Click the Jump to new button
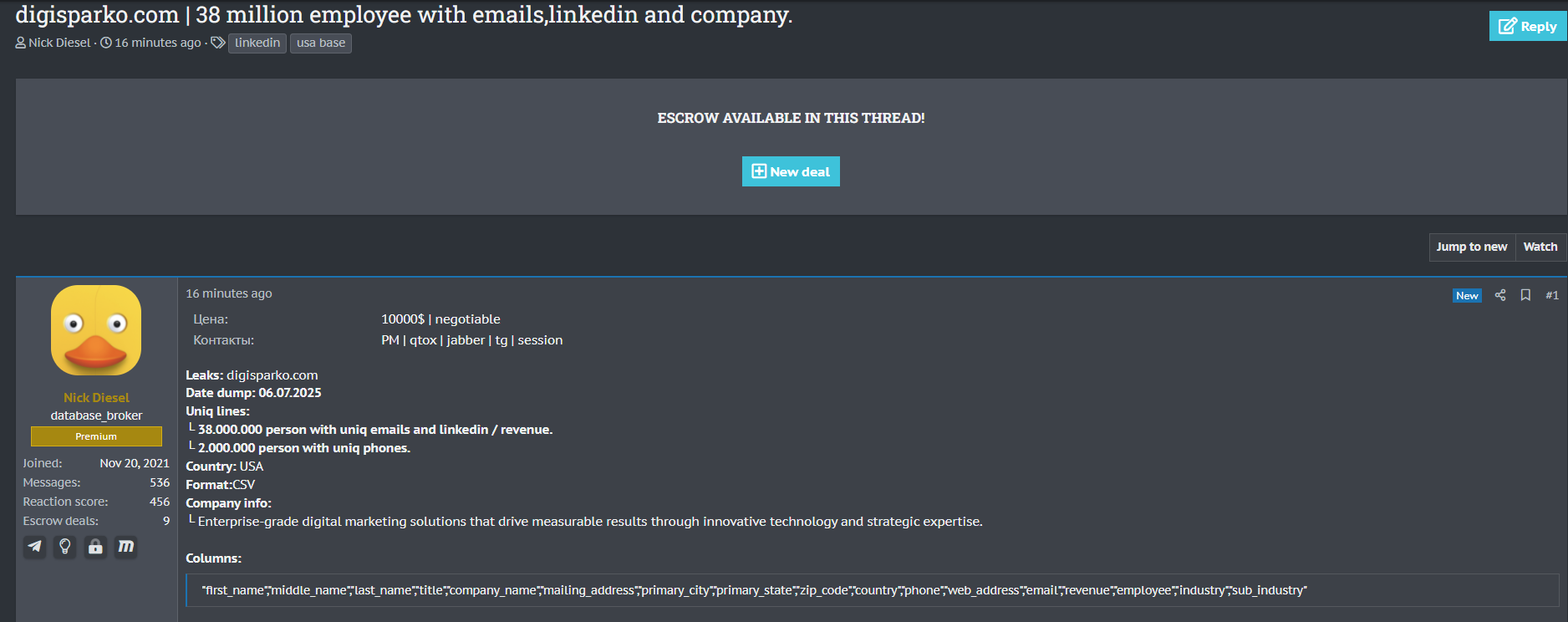 pyautogui.click(x=1471, y=247)
